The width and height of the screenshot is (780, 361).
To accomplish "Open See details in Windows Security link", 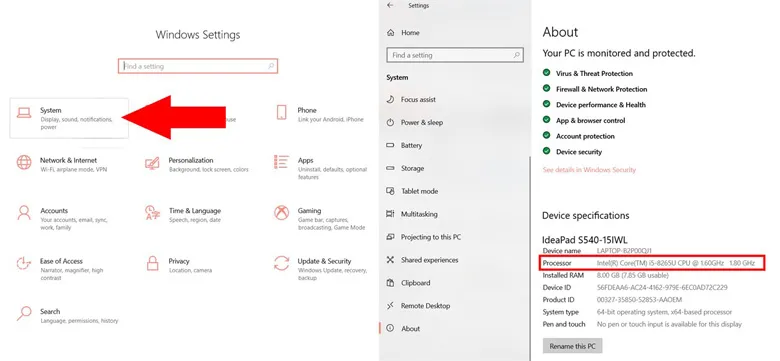I will [589, 170].
